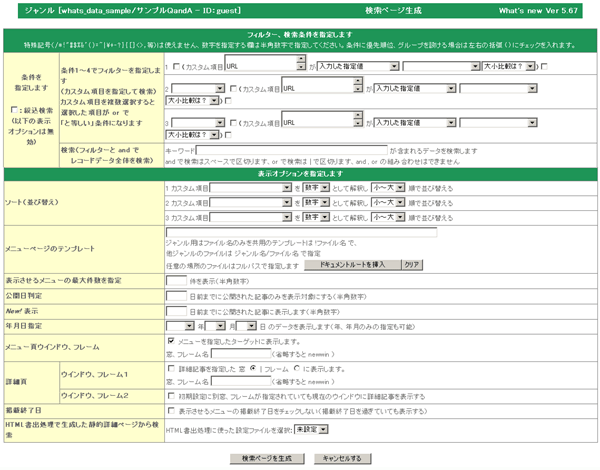The height and width of the screenshot is (470, 600).
Task: Click the 公開日判定 days input field
Action: (176, 296)
